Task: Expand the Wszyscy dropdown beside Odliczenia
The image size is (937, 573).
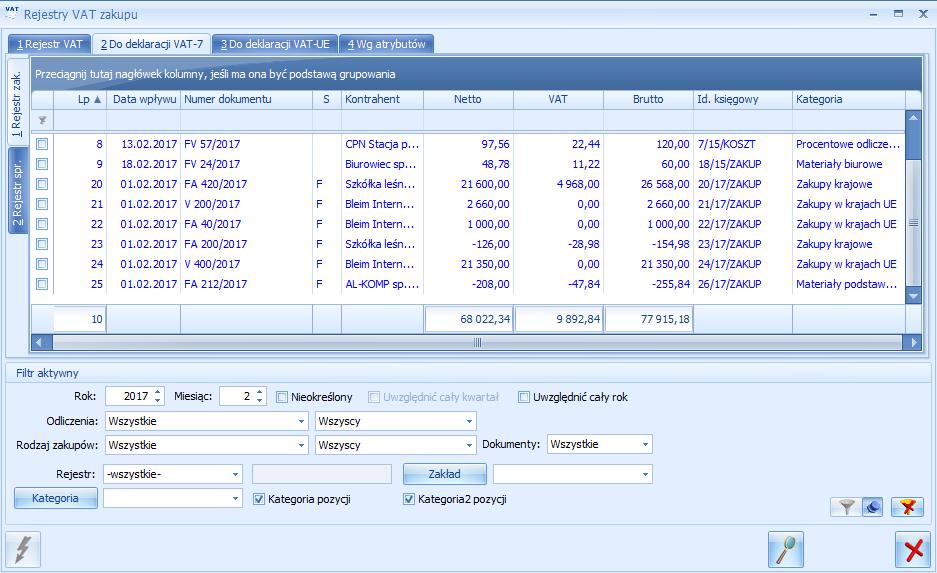Action: pyautogui.click(x=470, y=421)
